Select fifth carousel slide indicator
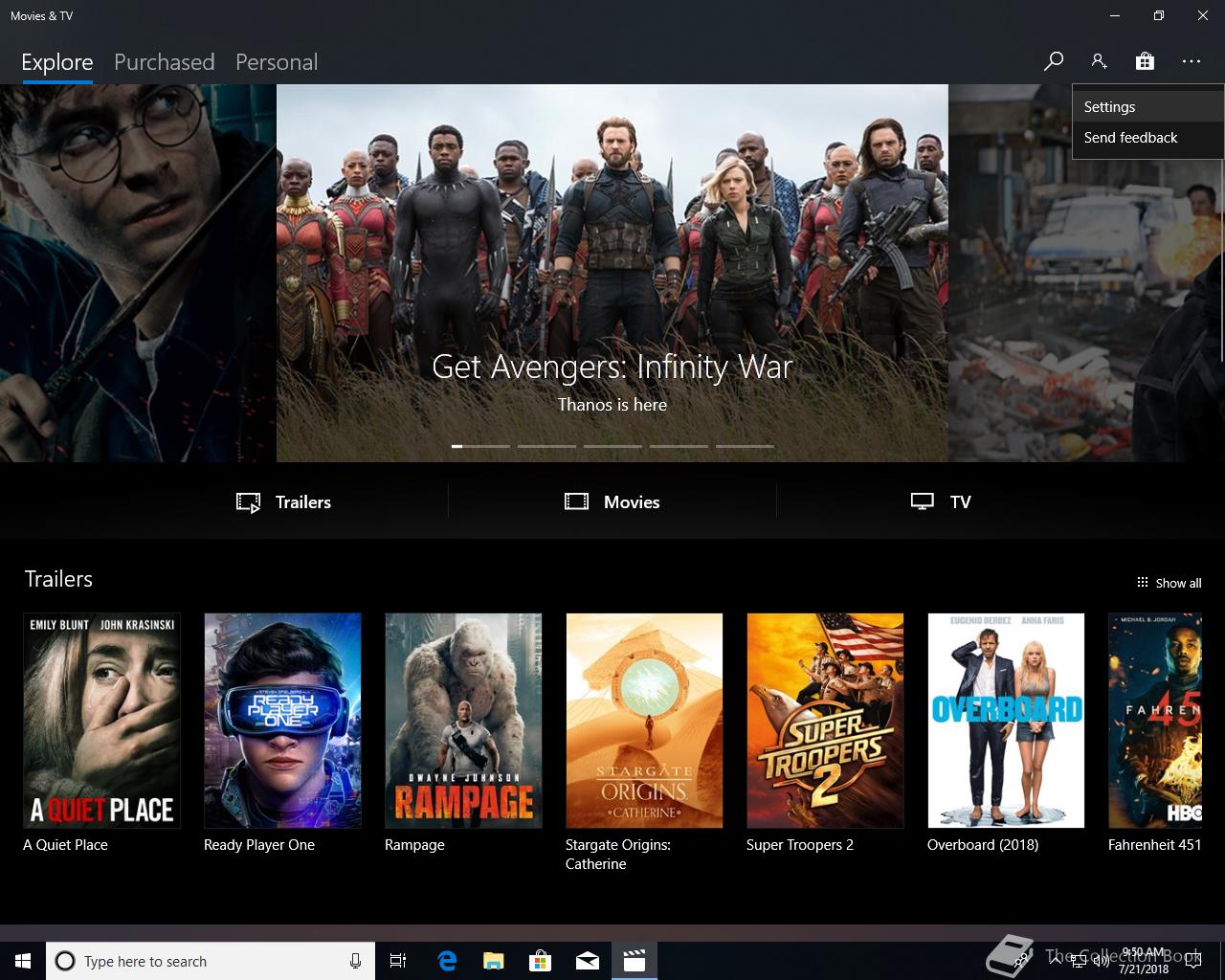 745,446
